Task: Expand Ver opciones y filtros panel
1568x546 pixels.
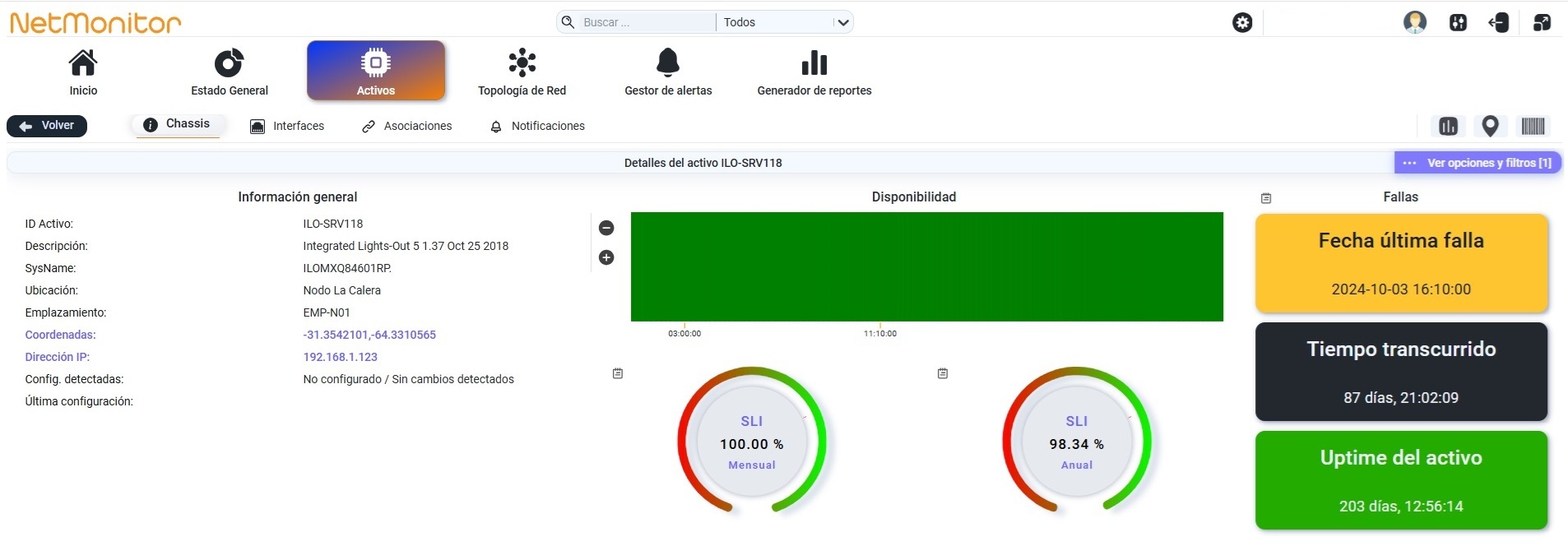Action: click(x=1478, y=163)
